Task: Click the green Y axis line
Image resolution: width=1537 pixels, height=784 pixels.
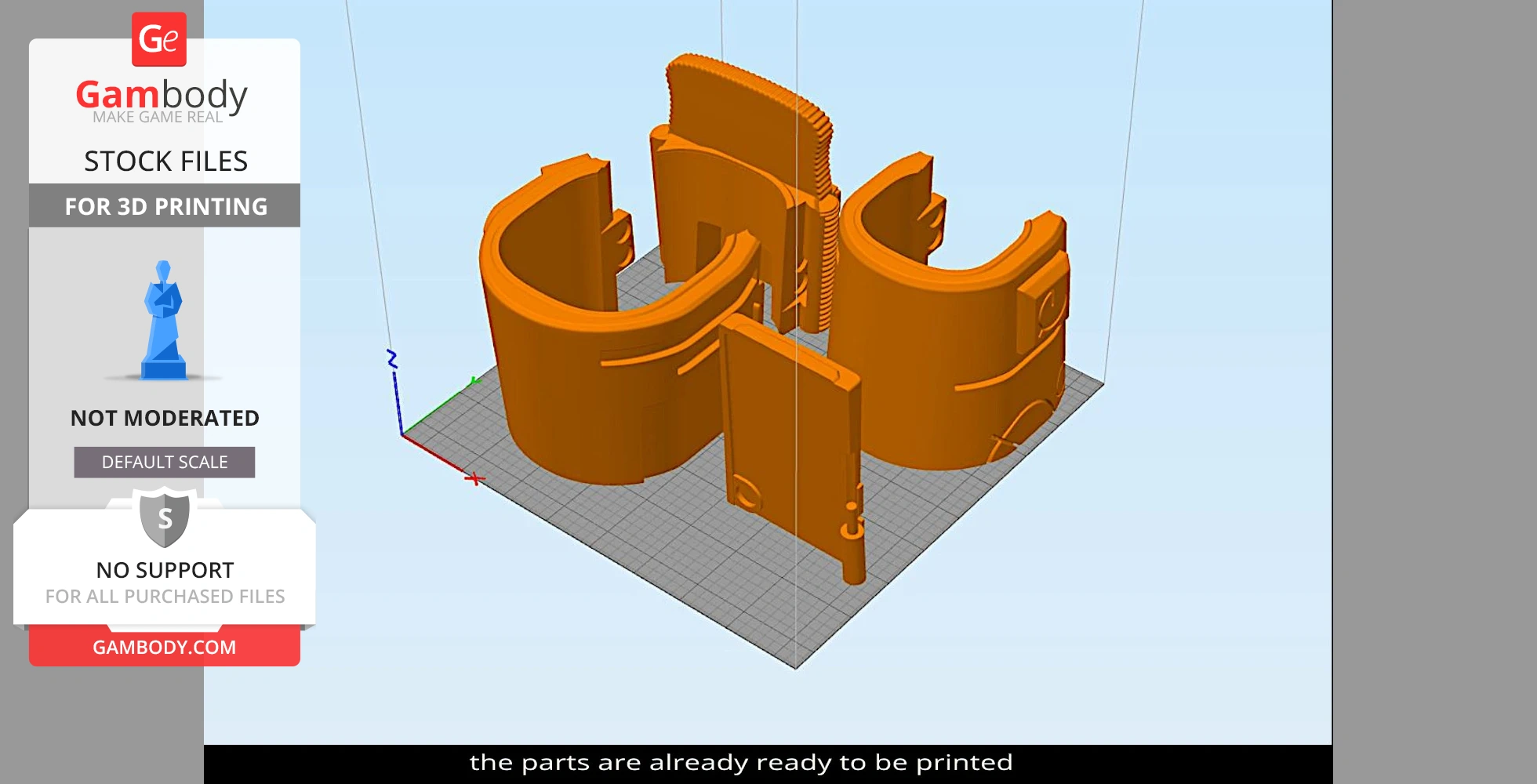Action: pos(439,406)
